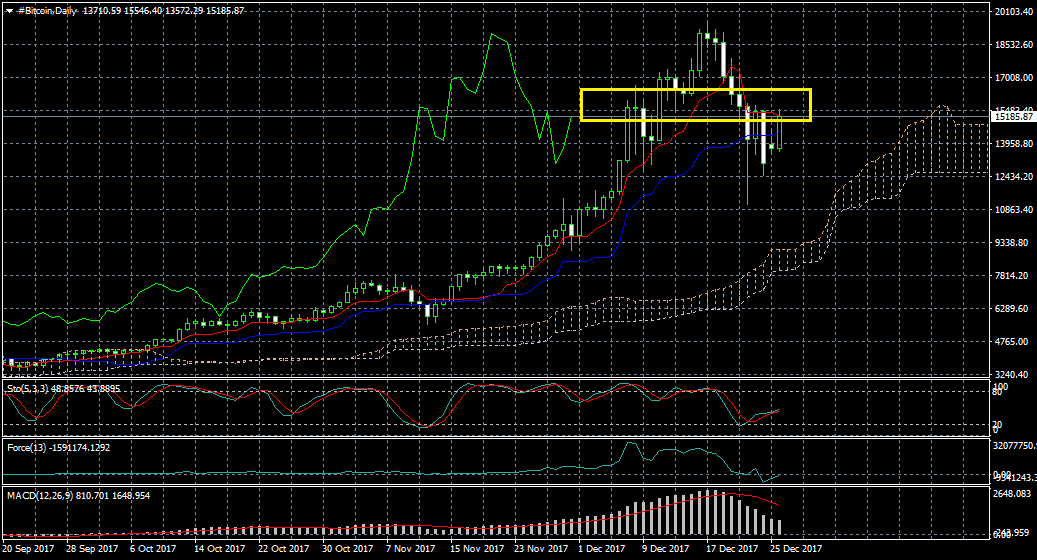Select the yellow rectangle drawn on the chart
This screenshot has width=1037, height=560.
click(695, 90)
